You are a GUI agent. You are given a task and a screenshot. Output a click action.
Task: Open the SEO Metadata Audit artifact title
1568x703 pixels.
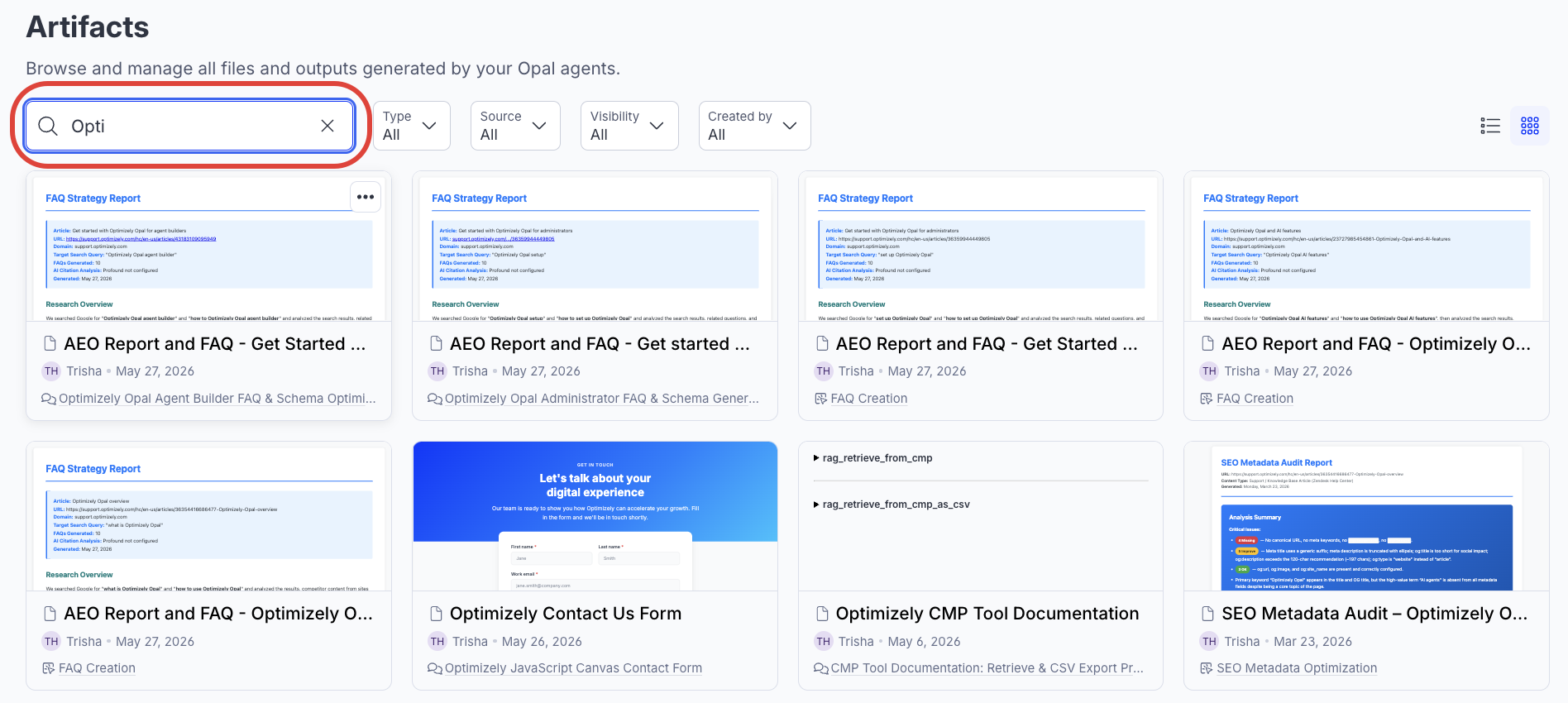(1374, 614)
